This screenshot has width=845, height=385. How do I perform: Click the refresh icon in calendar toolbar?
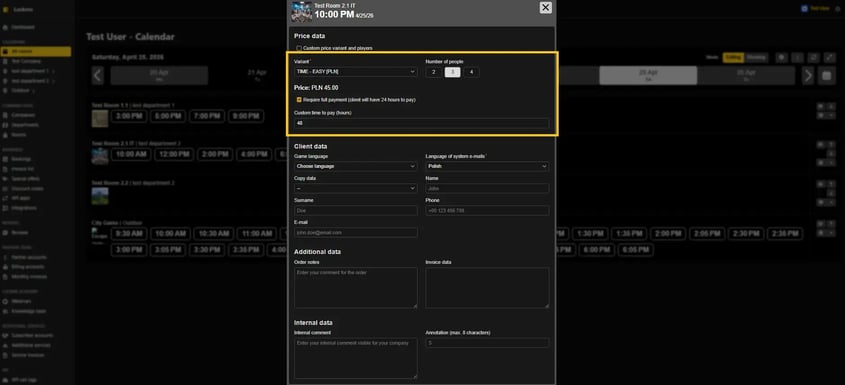click(x=814, y=57)
